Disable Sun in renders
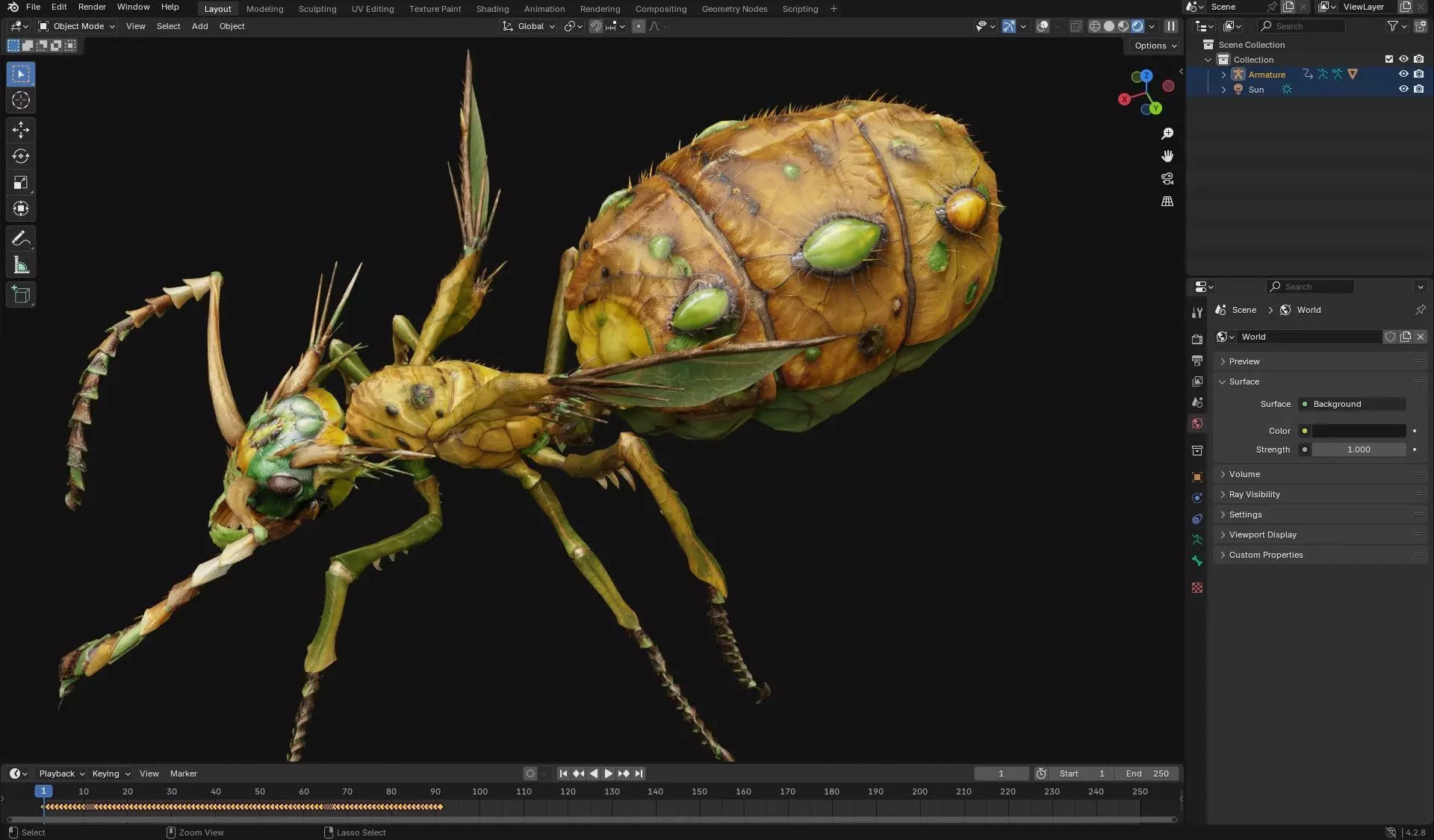Screen dimensions: 1434x840 coord(1418,89)
